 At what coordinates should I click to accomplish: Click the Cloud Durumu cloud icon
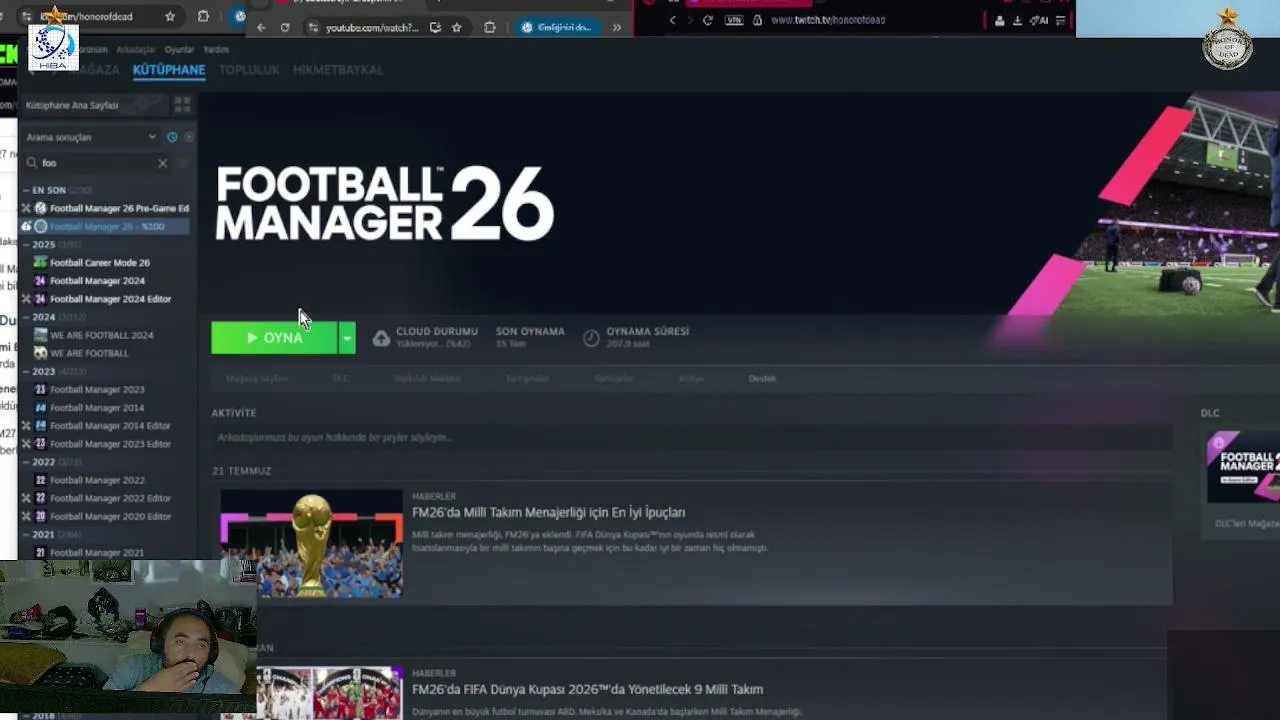pyautogui.click(x=381, y=339)
